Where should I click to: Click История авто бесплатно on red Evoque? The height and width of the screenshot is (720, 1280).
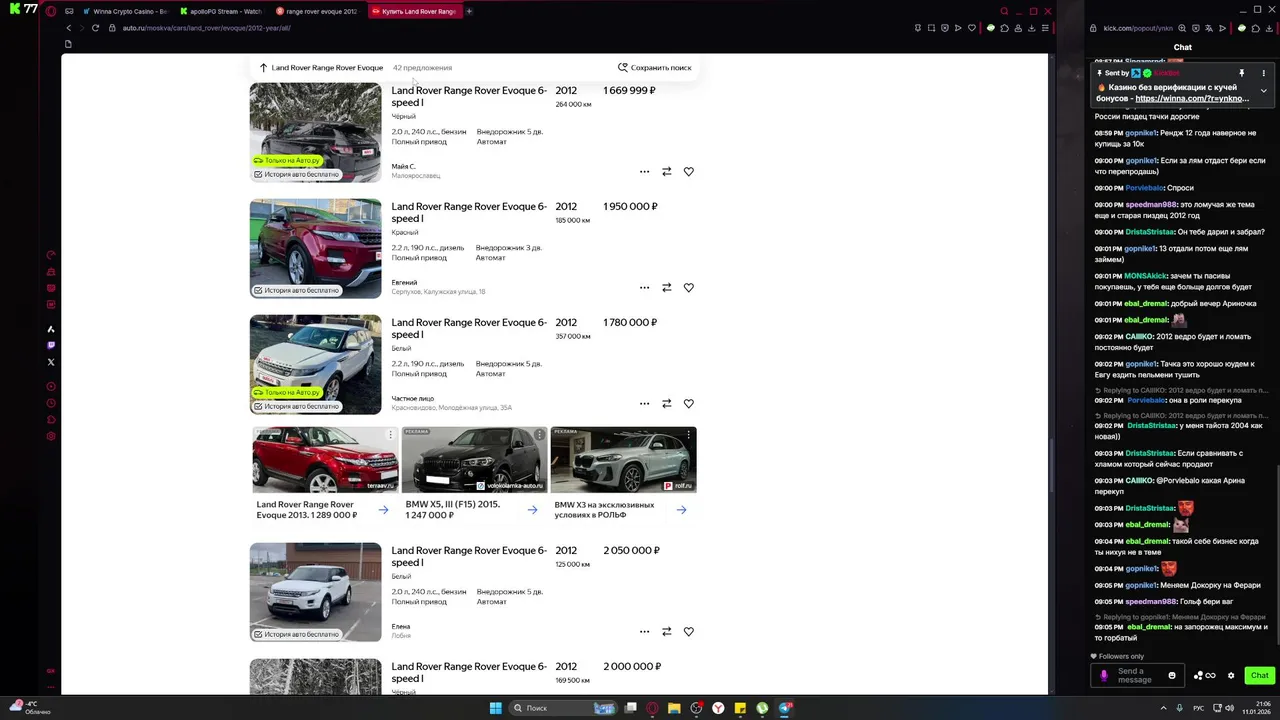tap(296, 291)
